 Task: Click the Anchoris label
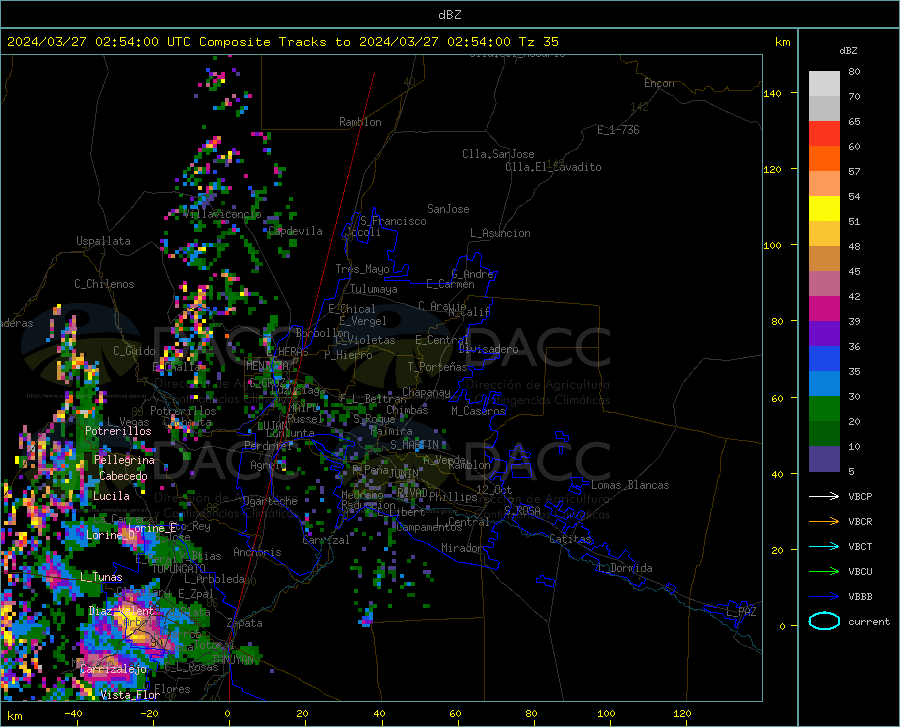coord(257,552)
